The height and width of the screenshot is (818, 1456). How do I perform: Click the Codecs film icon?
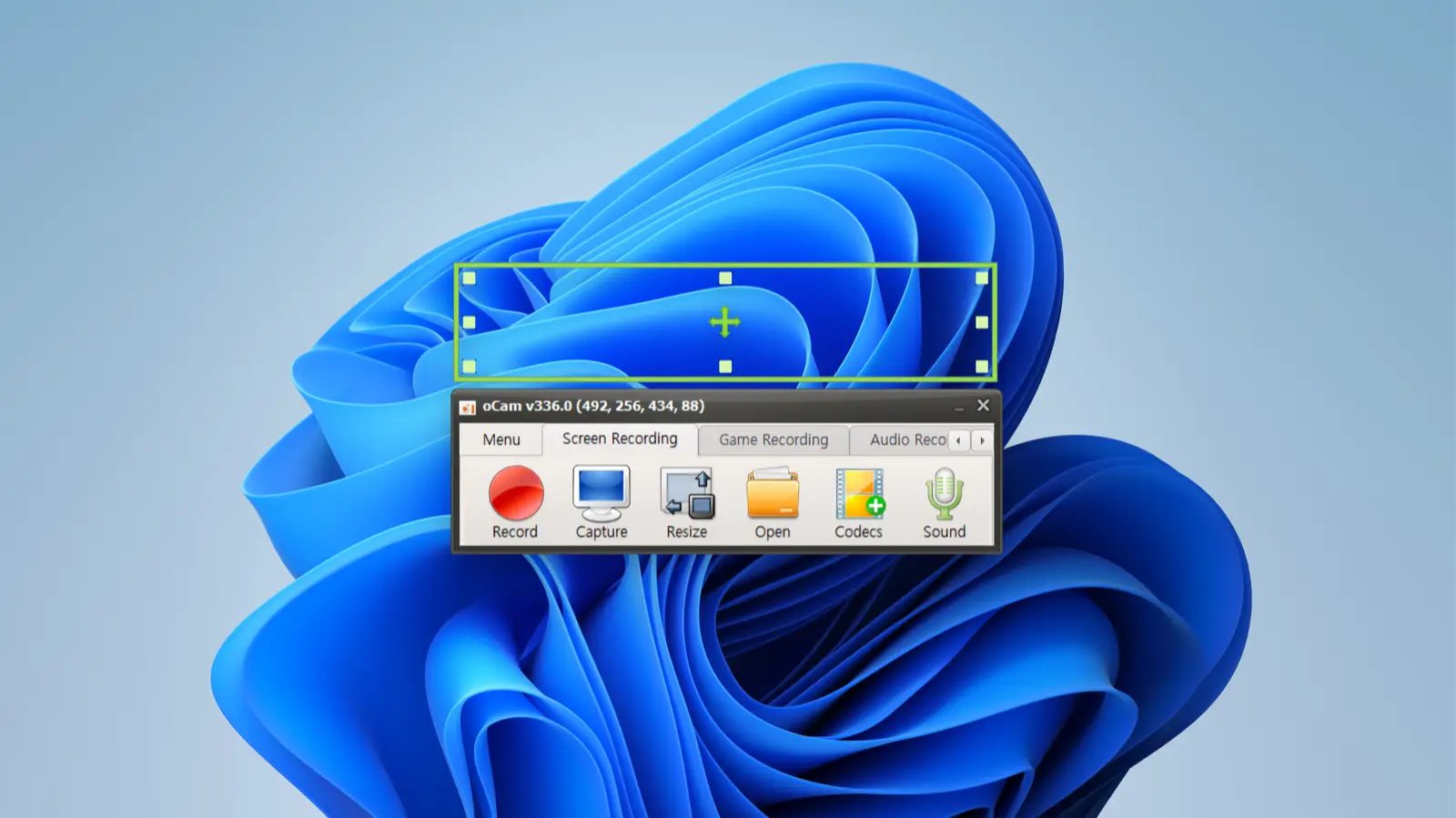coord(858,494)
